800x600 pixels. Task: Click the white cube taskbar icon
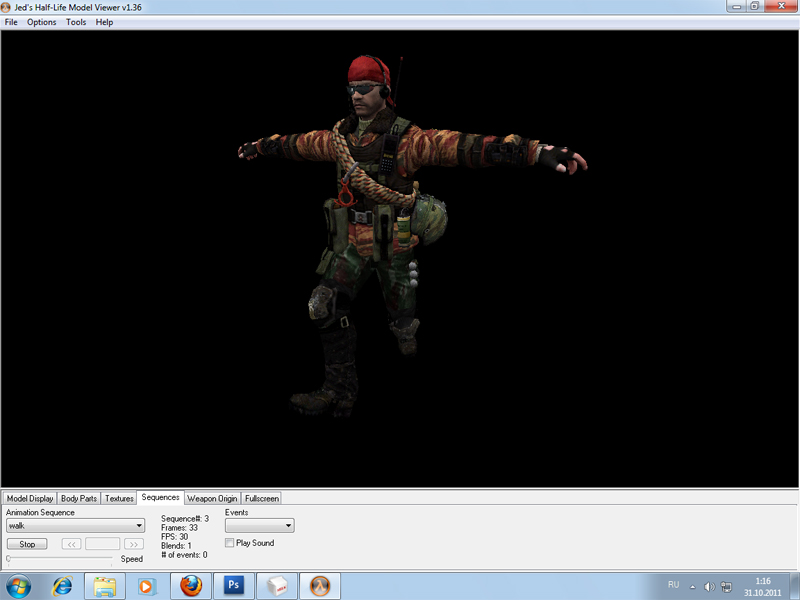click(277, 585)
